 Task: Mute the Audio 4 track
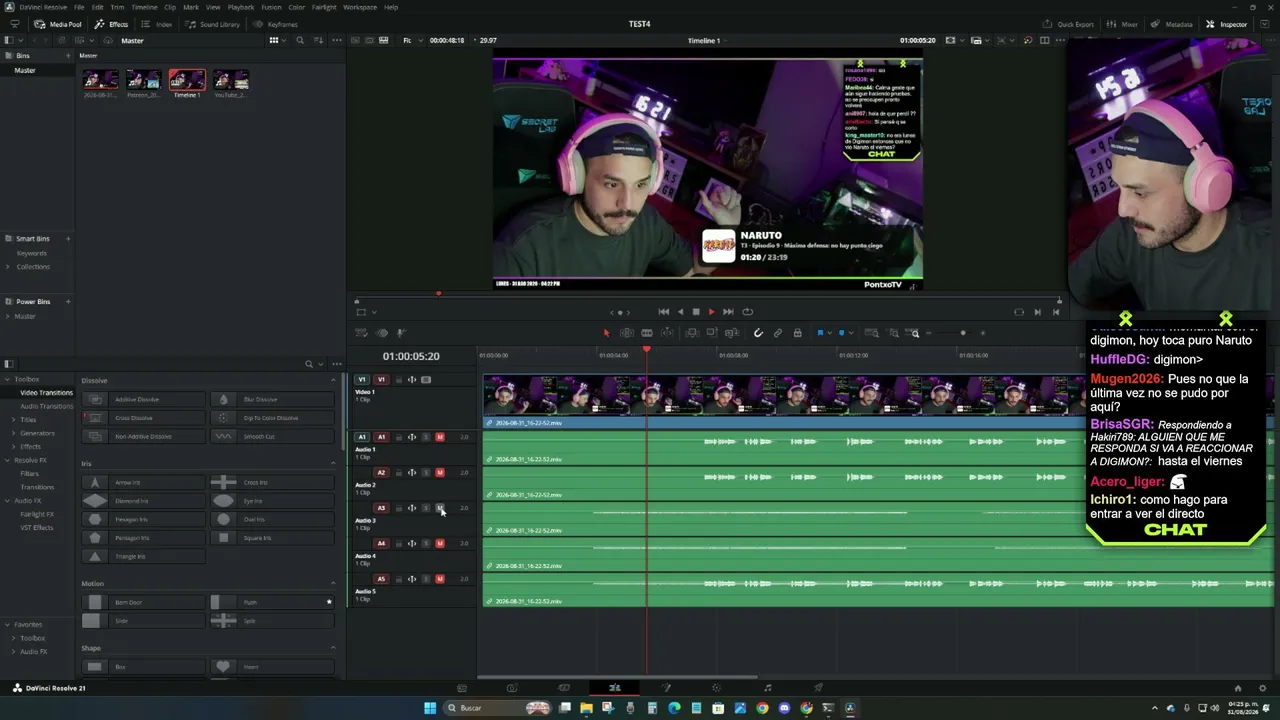tap(440, 544)
